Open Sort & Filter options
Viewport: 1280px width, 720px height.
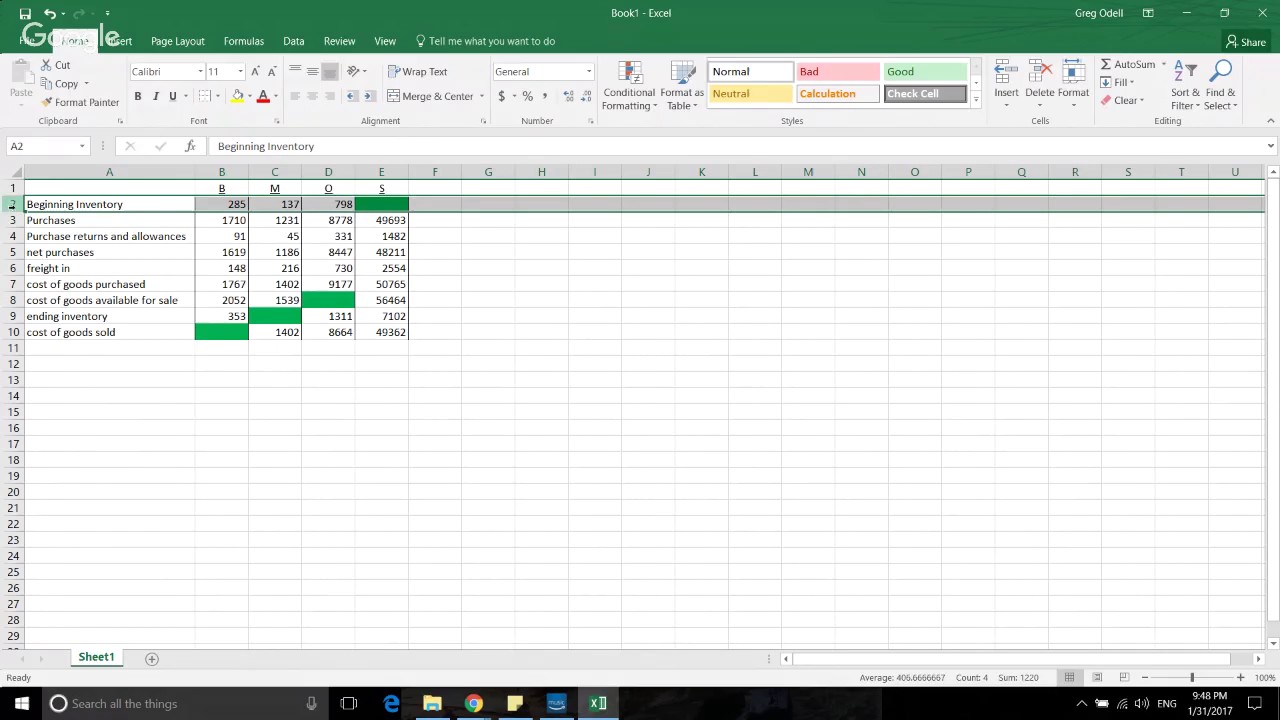(x=1186, y=86)
